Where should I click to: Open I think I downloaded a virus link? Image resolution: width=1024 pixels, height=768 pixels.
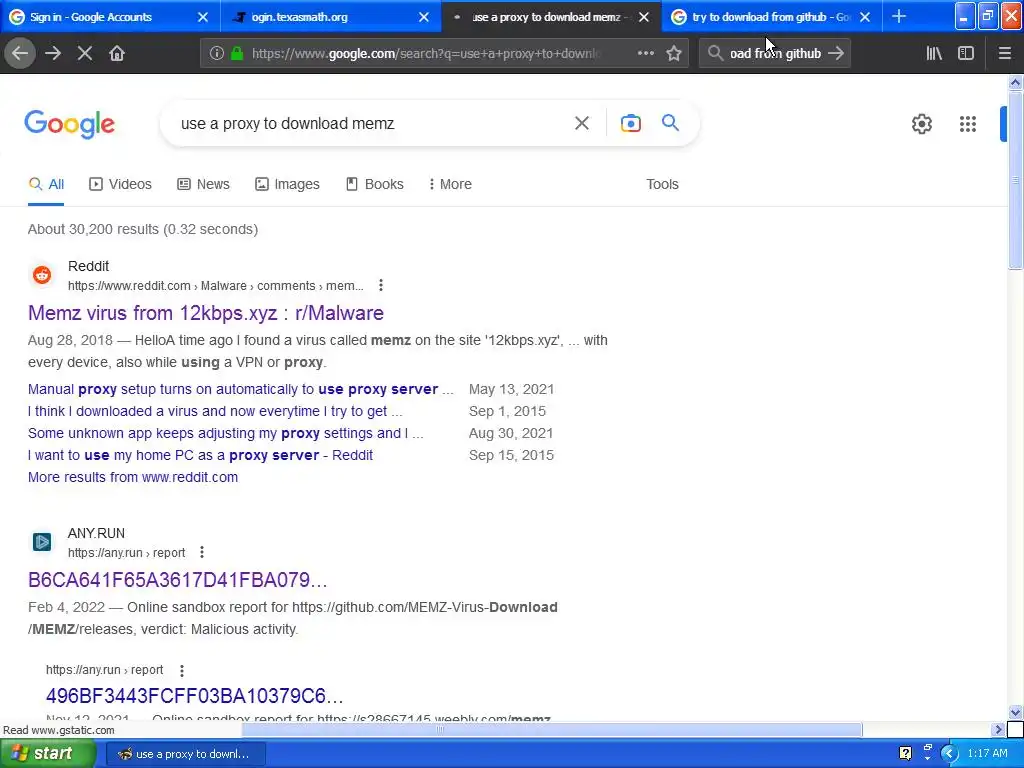pos(215,411)
